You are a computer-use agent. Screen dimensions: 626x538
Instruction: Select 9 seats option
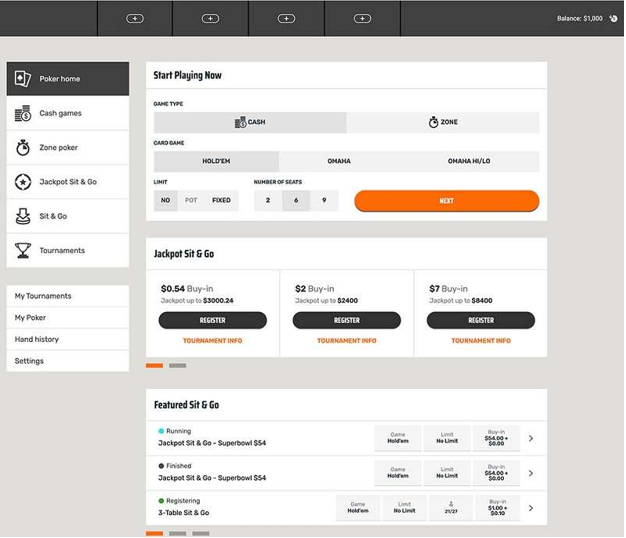pos(324,200)
